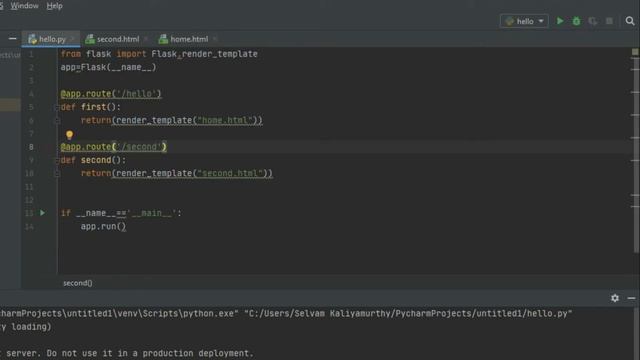Close the second.html tab
Viewport: 640px width, 360px height.
[146, 39]
